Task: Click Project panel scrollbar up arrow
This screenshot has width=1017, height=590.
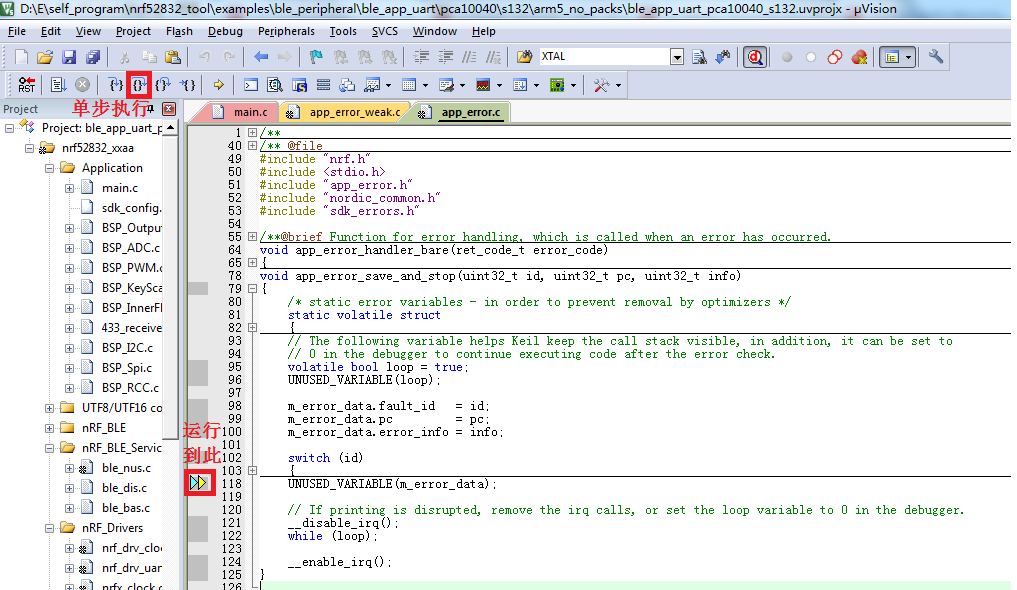Action: 171,128
